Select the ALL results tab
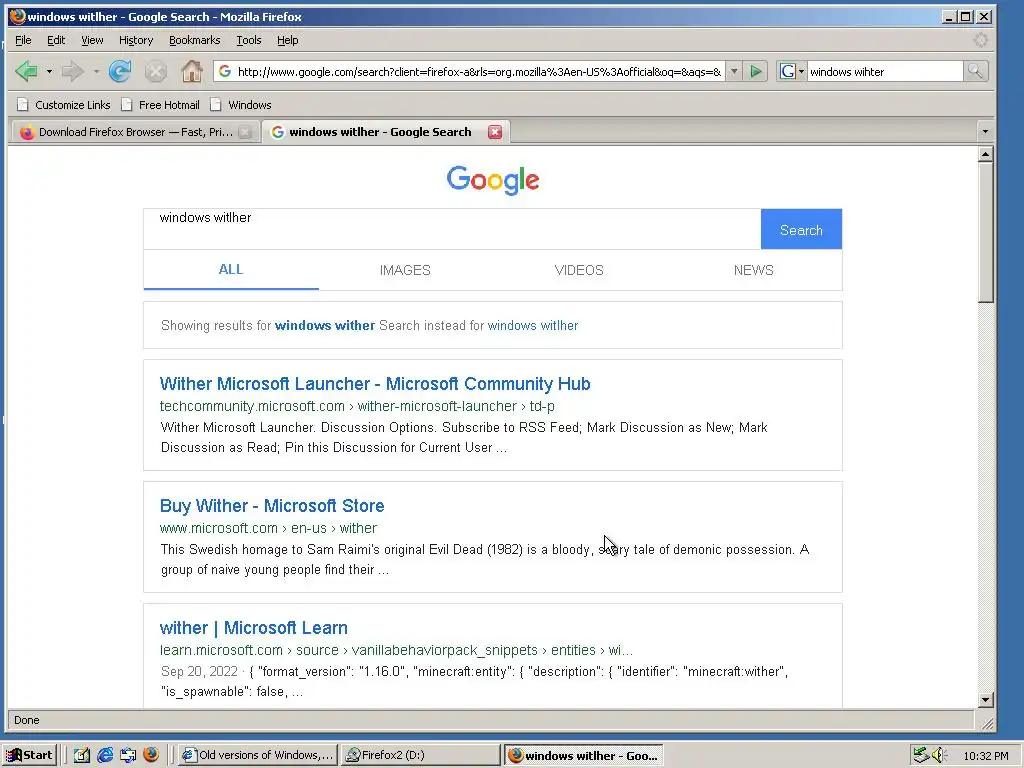Viewport: 1024px width, 768px height. [x=231, y=269]
